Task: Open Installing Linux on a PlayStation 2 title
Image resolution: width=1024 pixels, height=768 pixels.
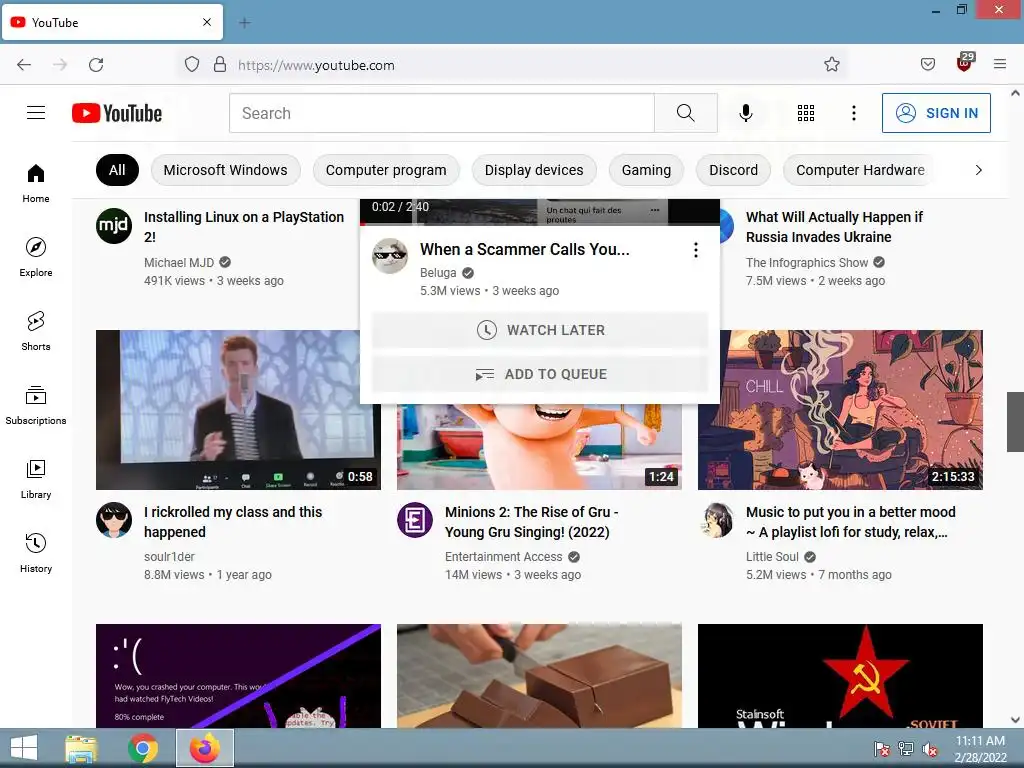Action: click(x=244, y=227)
